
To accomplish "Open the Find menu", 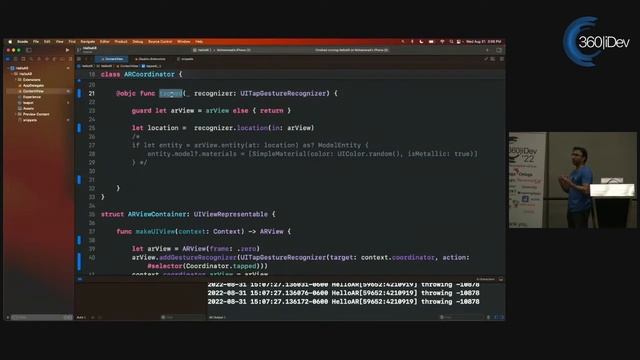I will point(72,42).
